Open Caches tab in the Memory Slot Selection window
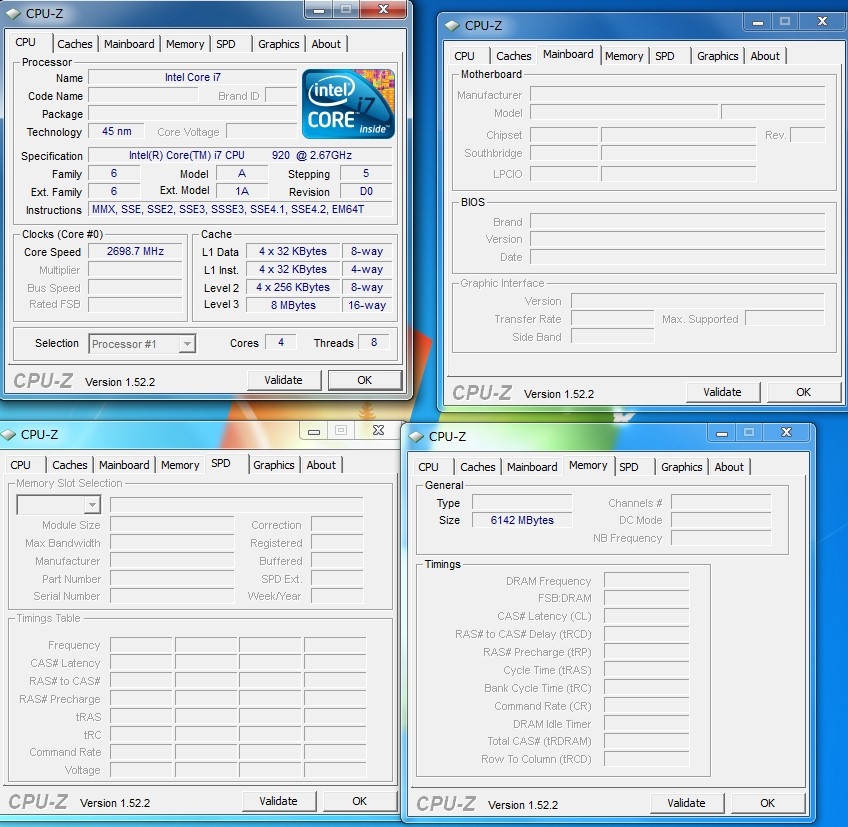 [70, 465]
